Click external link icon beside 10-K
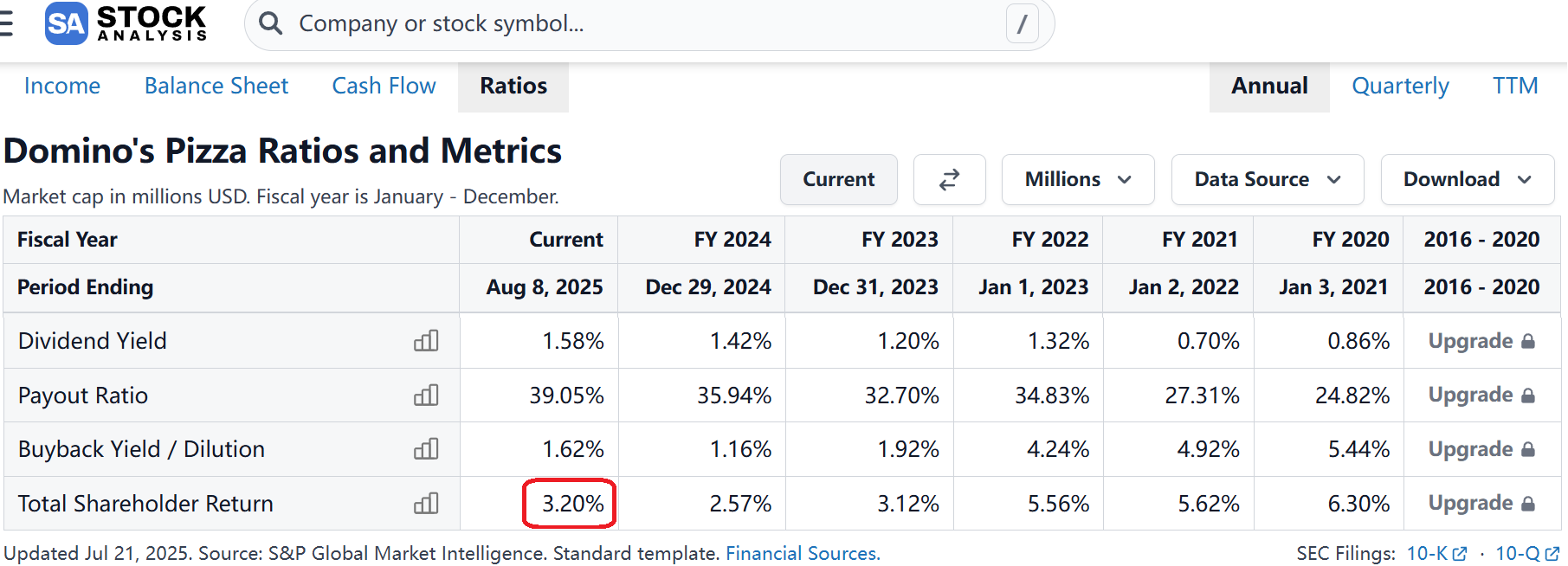The image size is (1568, 566). (x=1460, y=554)
